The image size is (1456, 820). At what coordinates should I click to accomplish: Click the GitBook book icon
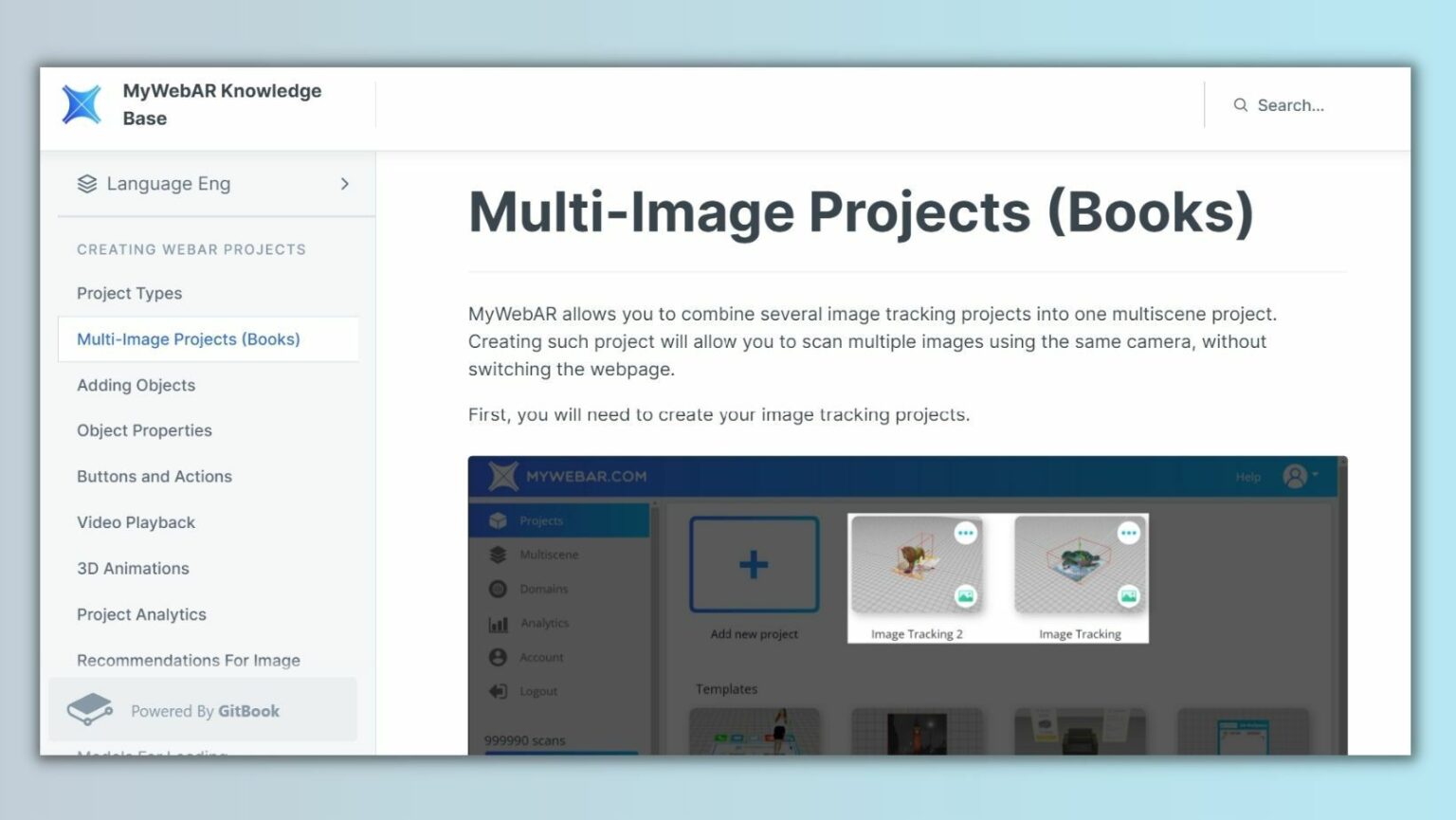point(90,709)
